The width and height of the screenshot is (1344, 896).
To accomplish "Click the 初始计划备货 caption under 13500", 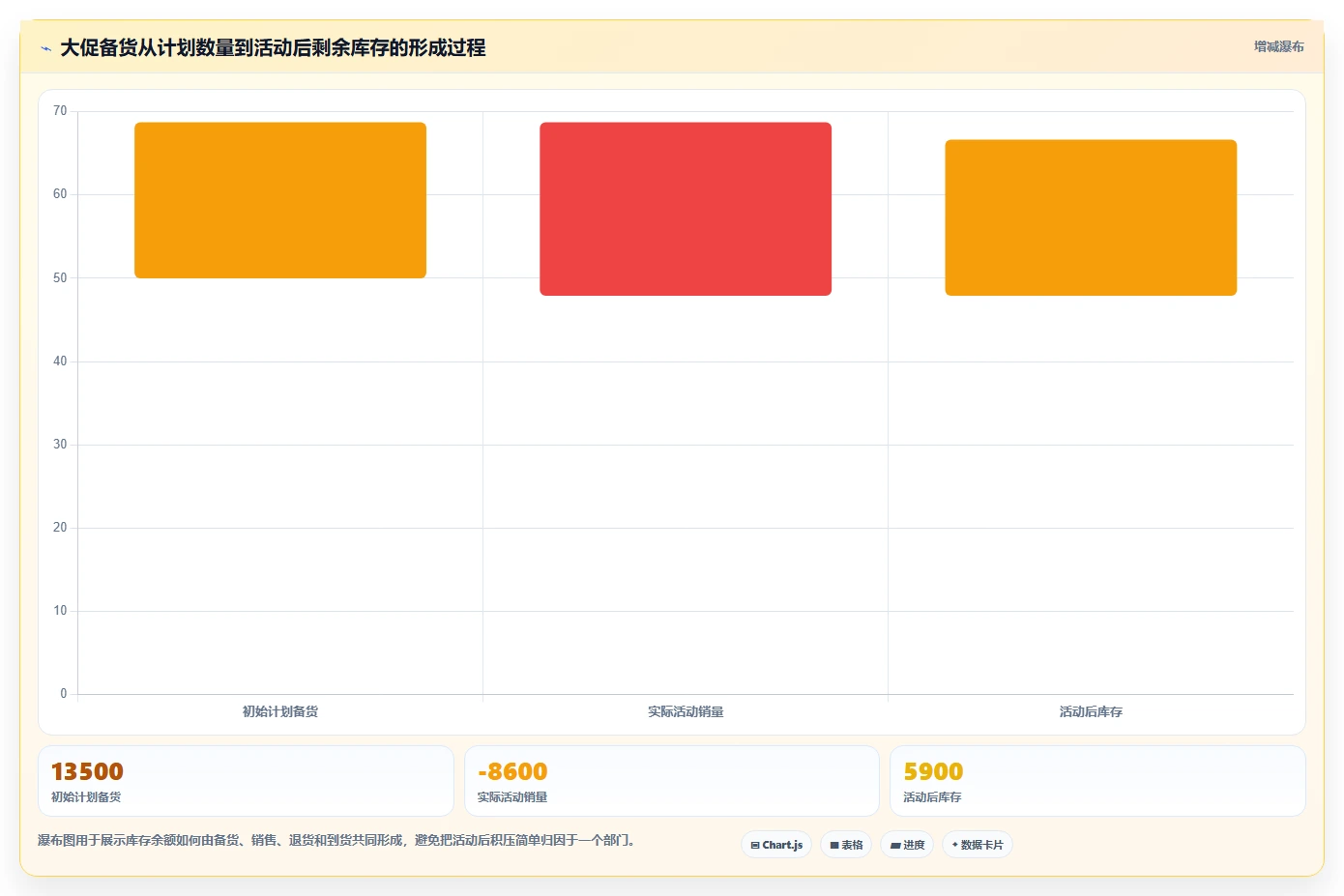I will 86,797.
